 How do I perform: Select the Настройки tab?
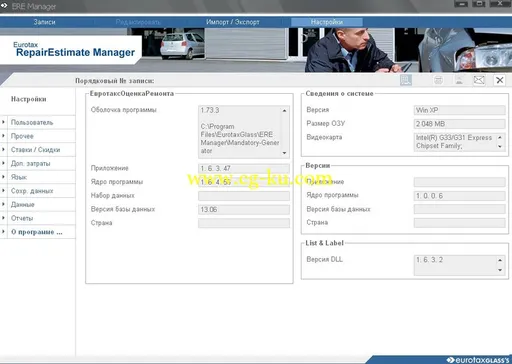pyautogui.click(x=327, y=22)
